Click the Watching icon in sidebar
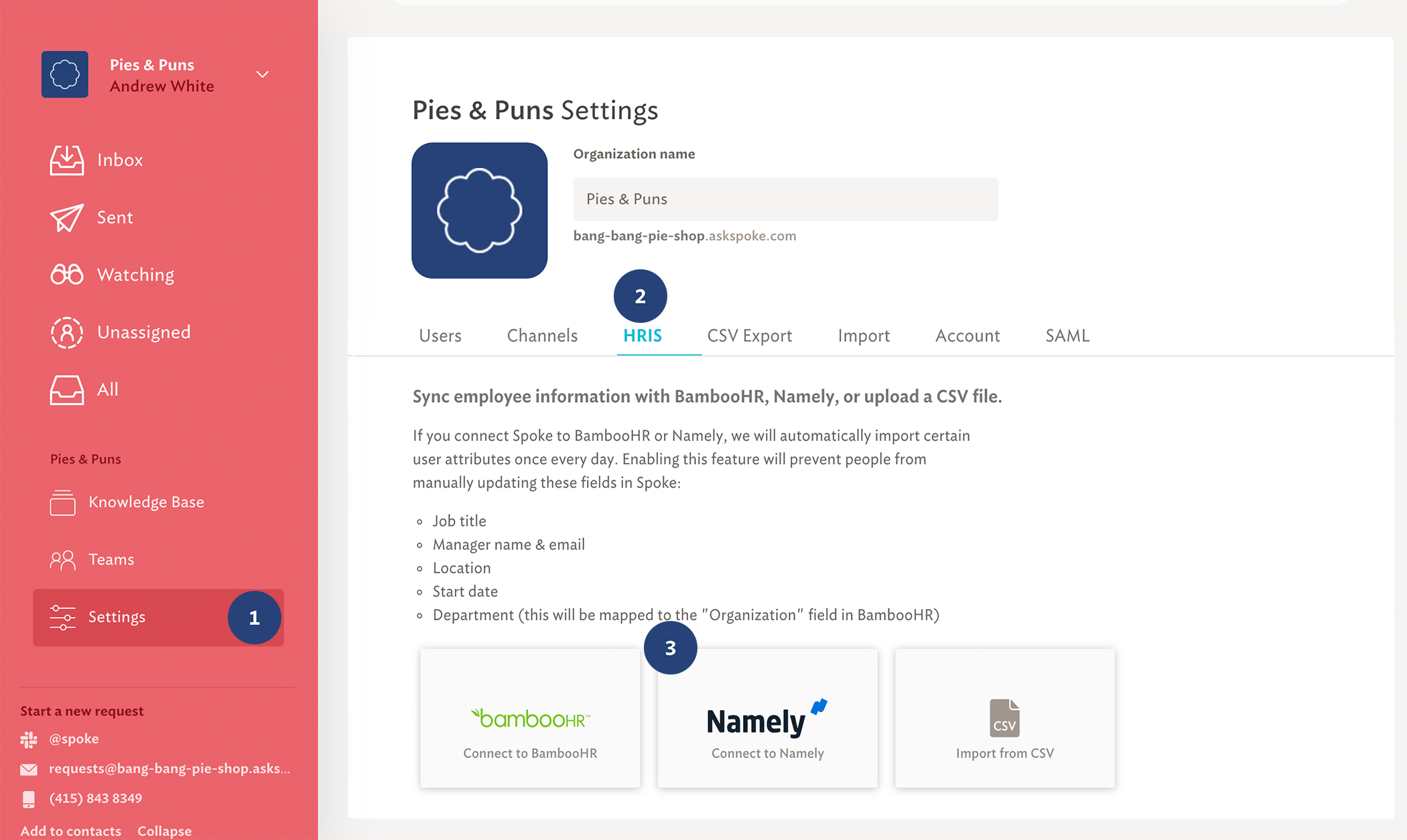The height and width of the screenshot is (840, 1407). click(65, 274)
